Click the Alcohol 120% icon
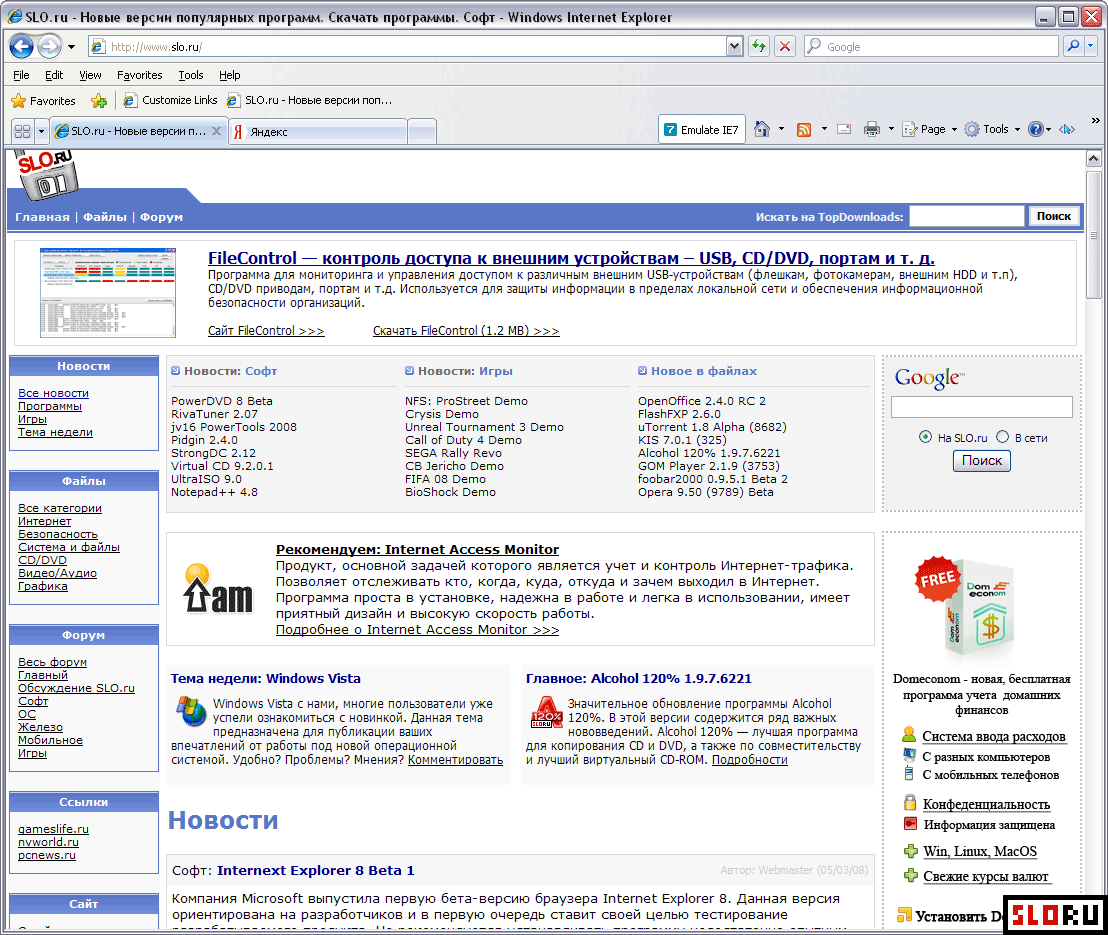The height and width of the screenshot is (935, 1108). (546, 712)
